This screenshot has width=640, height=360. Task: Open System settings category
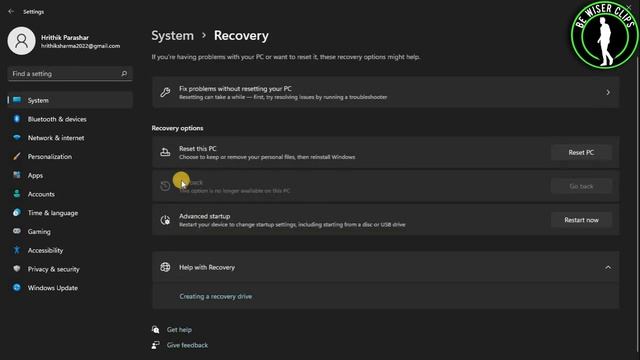[70, 100]
